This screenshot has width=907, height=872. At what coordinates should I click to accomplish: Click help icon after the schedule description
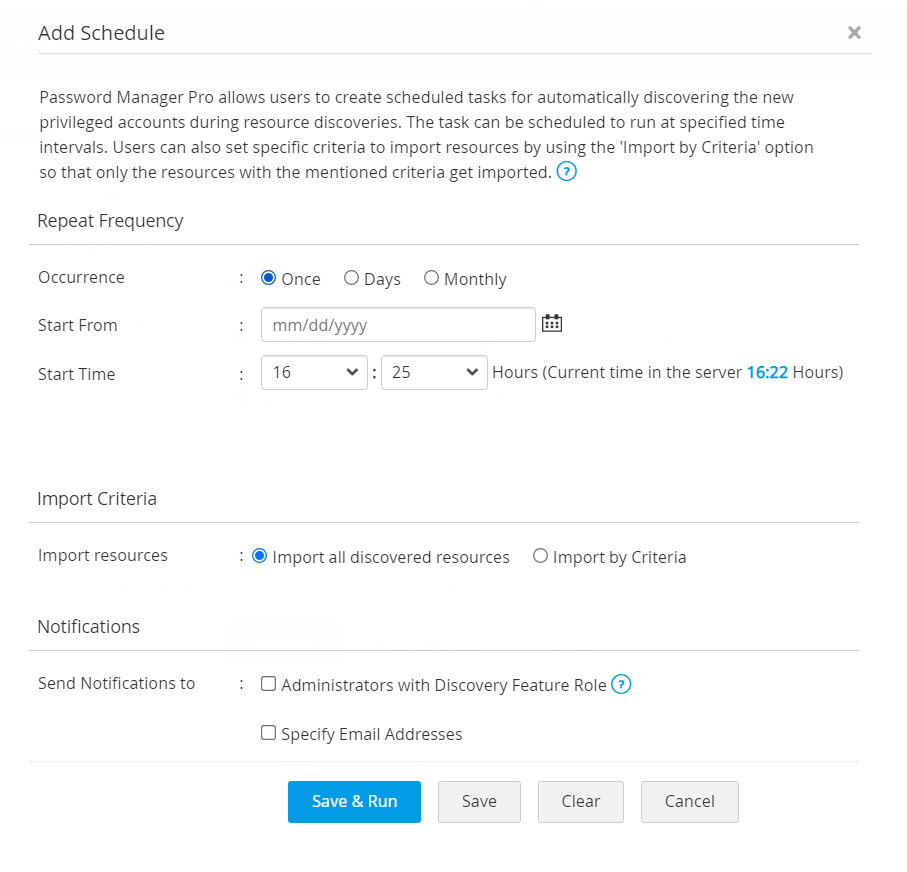tap(567, 172)
